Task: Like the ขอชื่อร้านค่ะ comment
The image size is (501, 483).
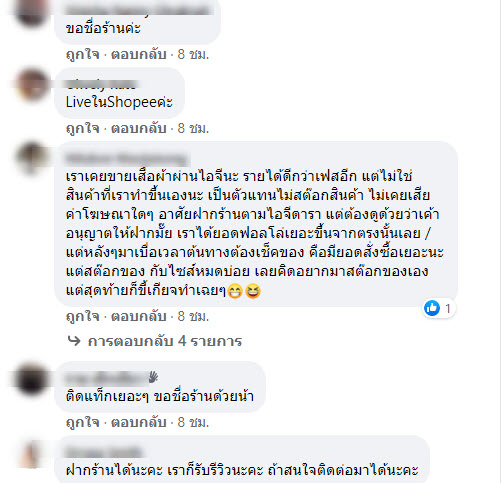Action: point(83,54)
